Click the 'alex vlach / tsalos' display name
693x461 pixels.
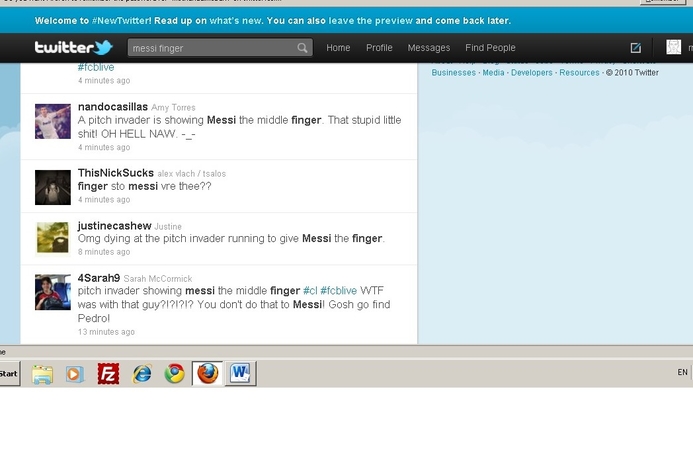pyautogui.click(x=191, y=174)
